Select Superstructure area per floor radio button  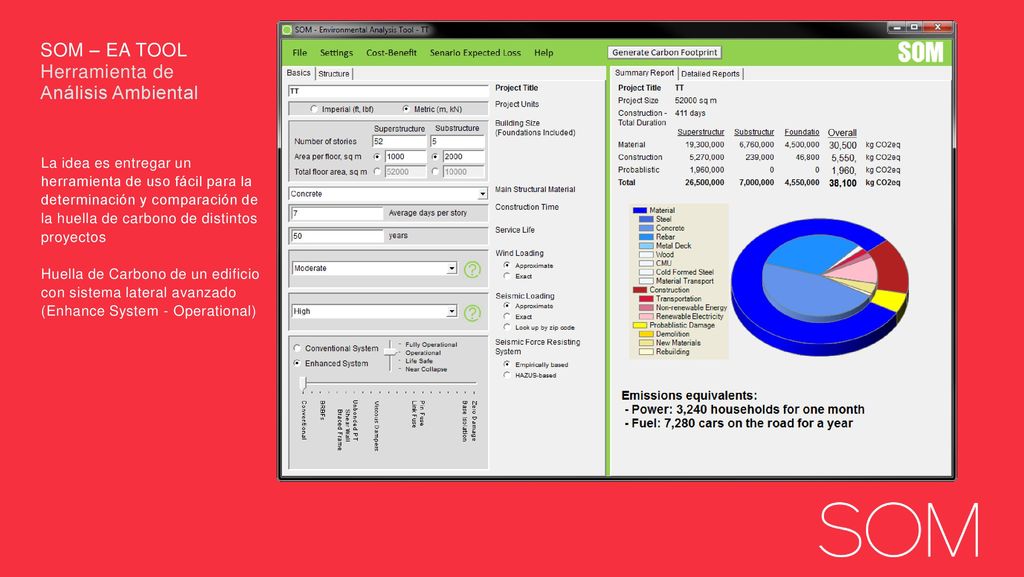pos(377,157)
